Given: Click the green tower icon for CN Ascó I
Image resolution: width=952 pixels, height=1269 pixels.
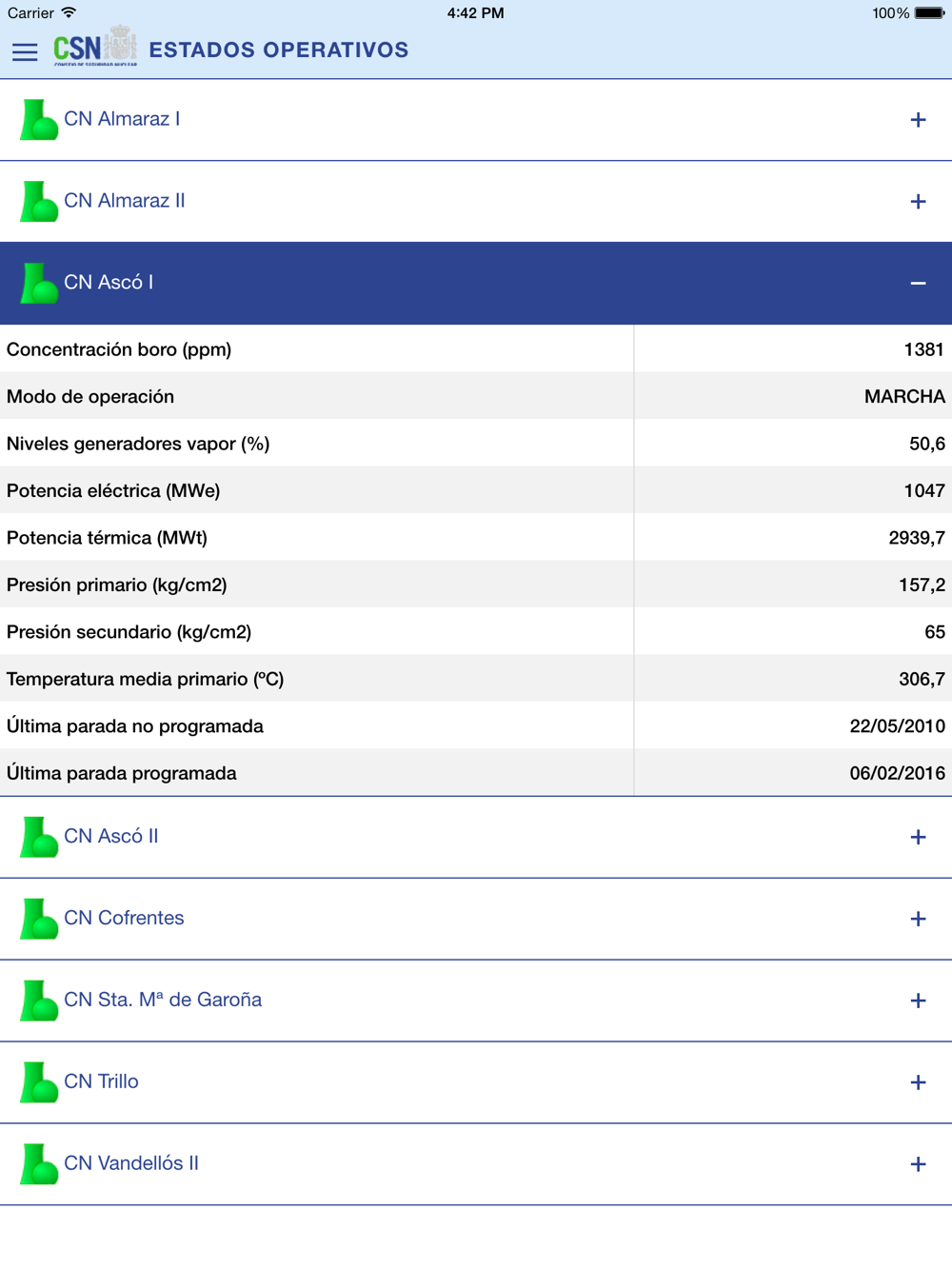Looking at the screenshot, I should pyautogui.click(x=39, y=284).
